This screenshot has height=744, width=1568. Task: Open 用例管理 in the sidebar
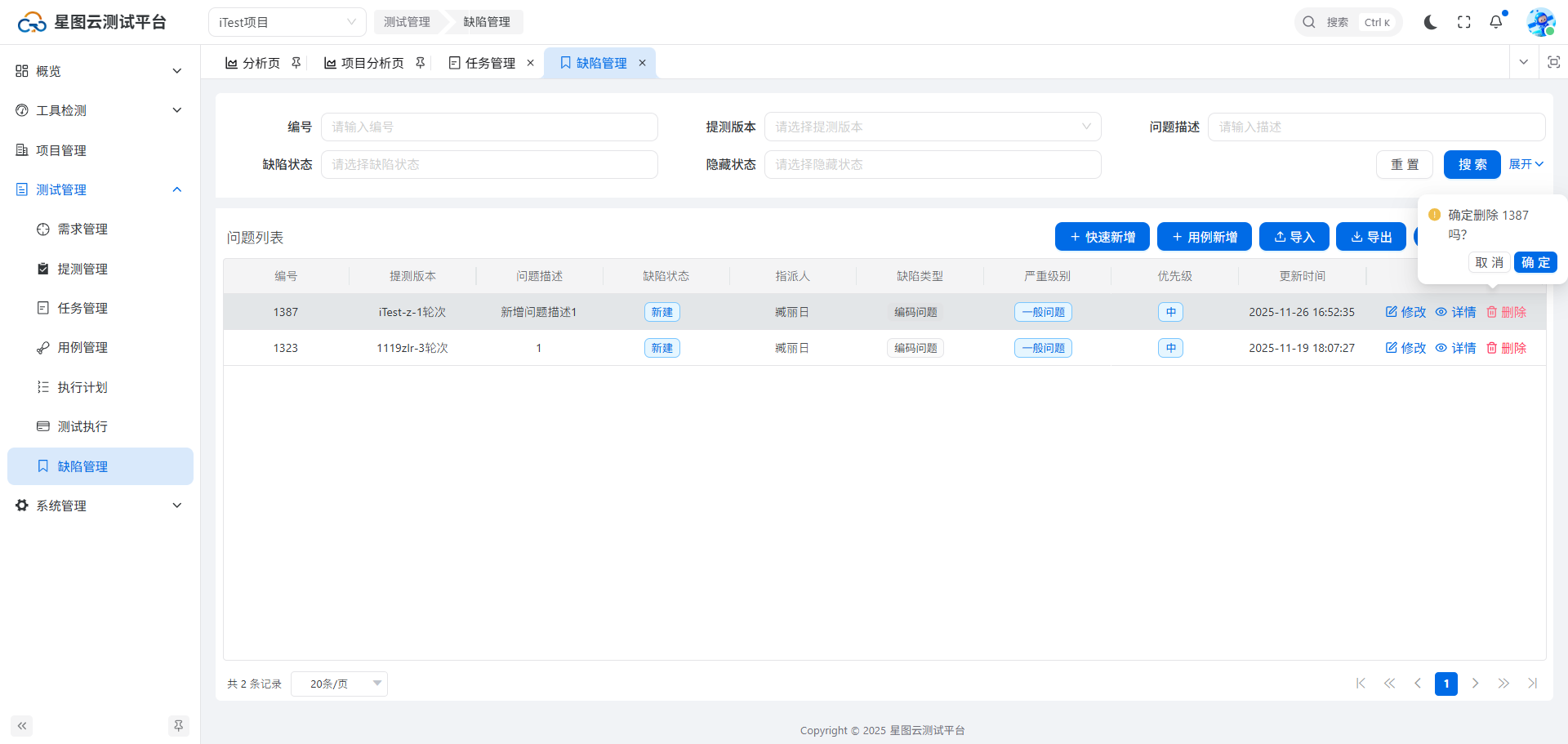click(x=82, y=347)
